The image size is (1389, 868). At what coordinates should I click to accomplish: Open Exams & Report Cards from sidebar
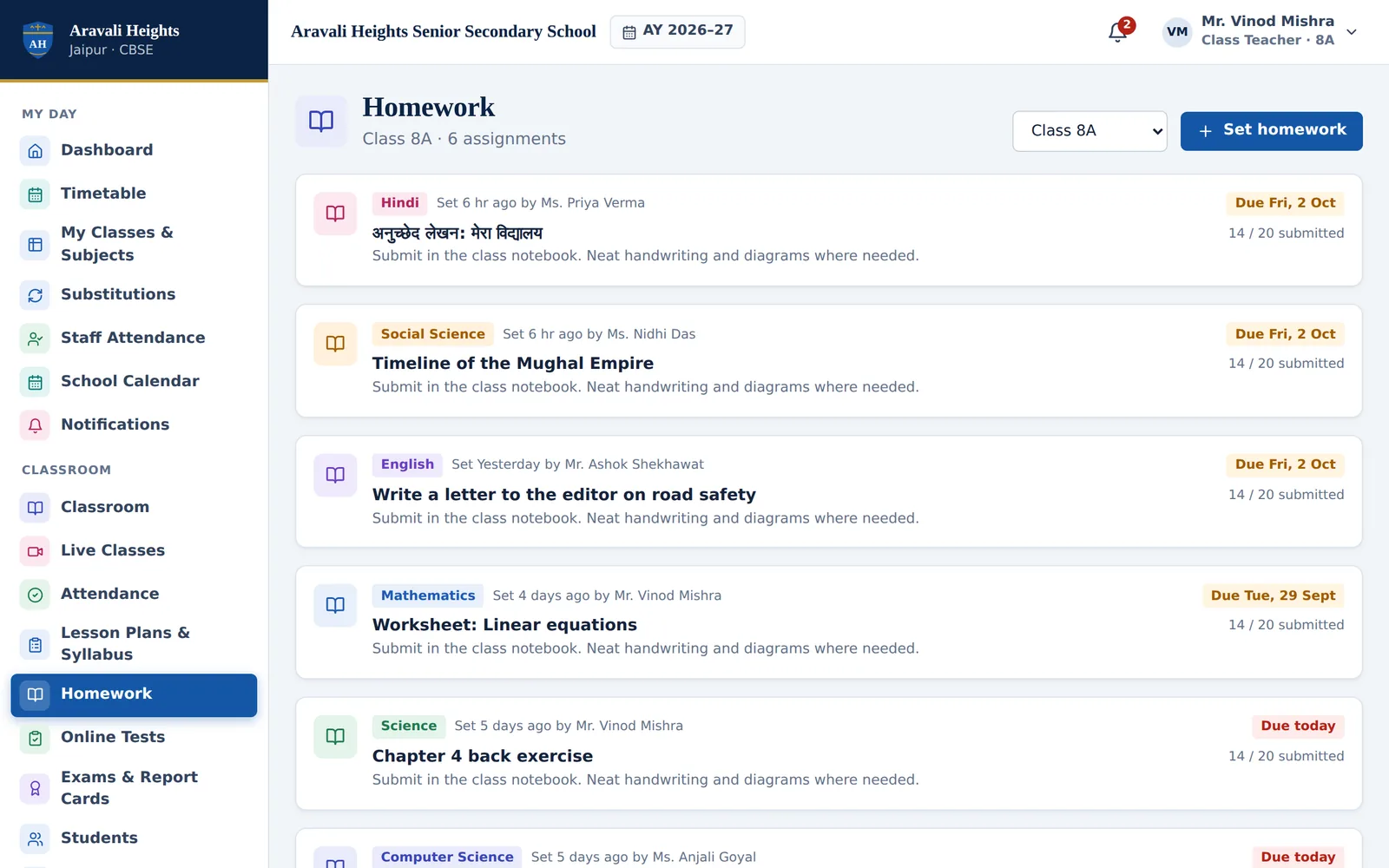tap(134, 787)
